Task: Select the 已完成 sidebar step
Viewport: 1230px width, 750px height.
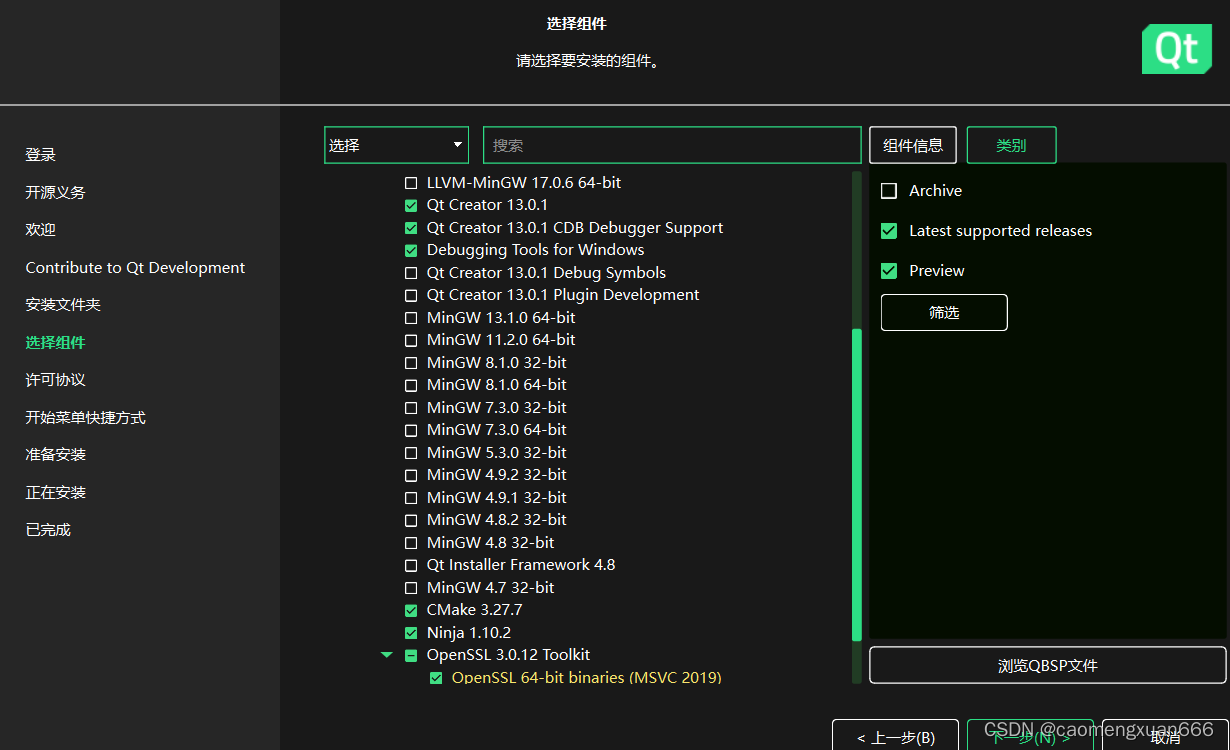Action: click(x=48, y=529)
